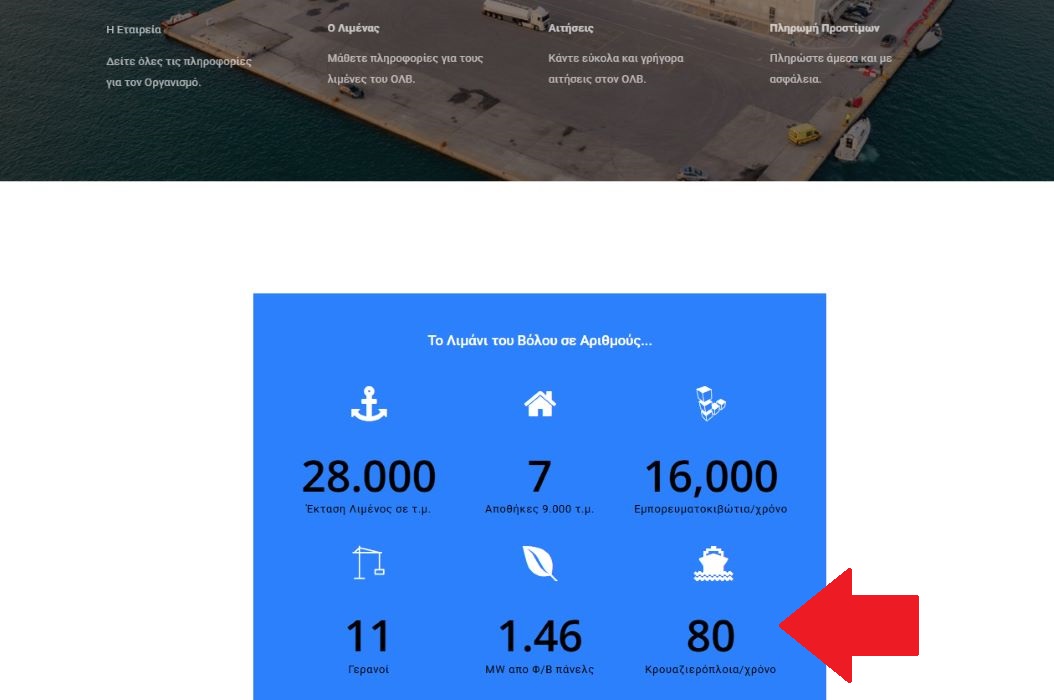Screen dimensions: 1054x700
Task: Click the leaf icon above 1.46
Action: click(x=540, y=563)
